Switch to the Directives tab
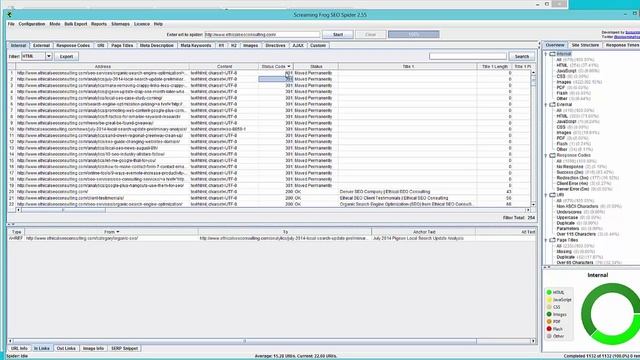Image resolution: width=640 pixels, height=360 pixels. 276,45
